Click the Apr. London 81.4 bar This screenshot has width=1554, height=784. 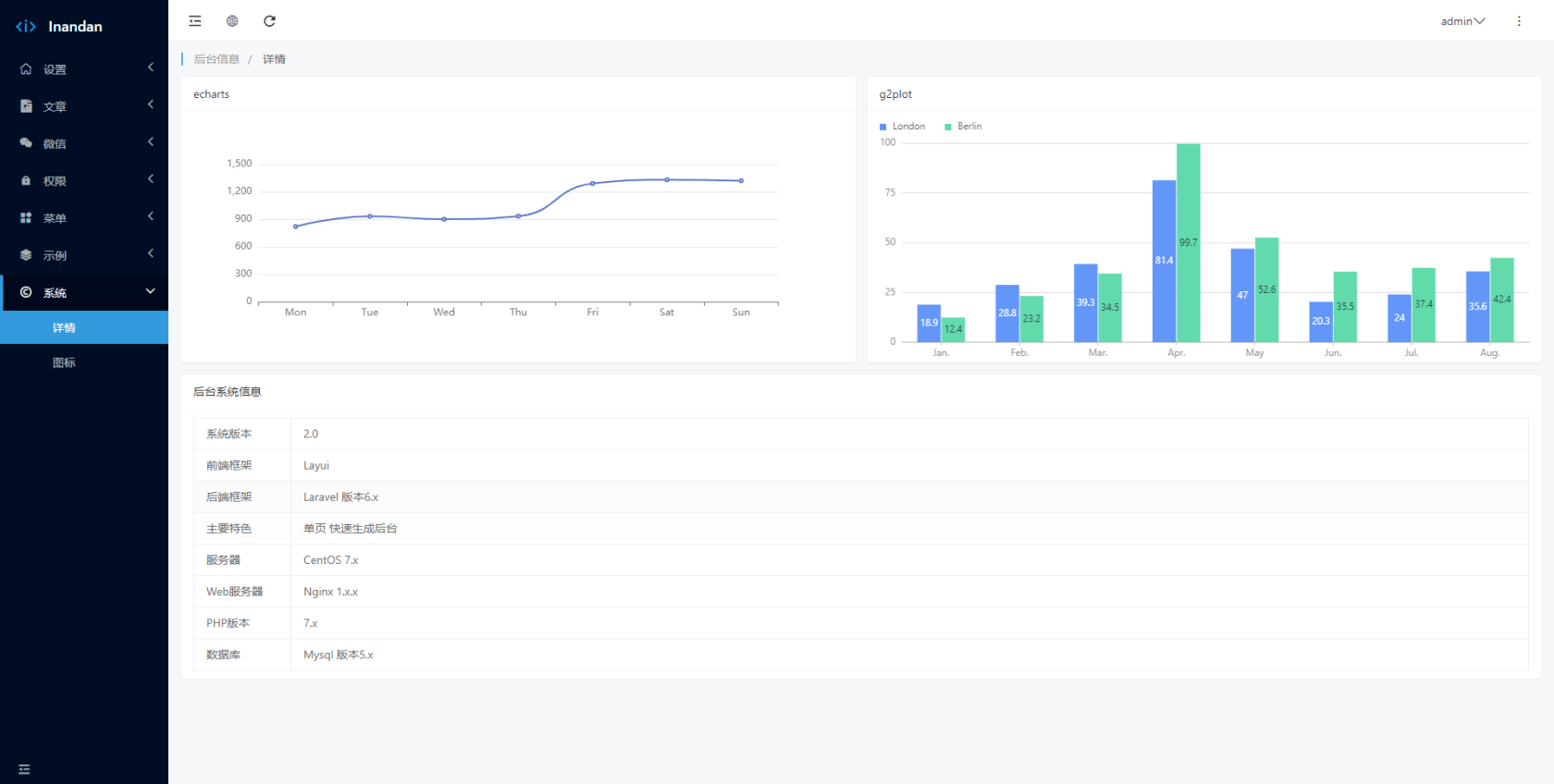[1164, 261]
